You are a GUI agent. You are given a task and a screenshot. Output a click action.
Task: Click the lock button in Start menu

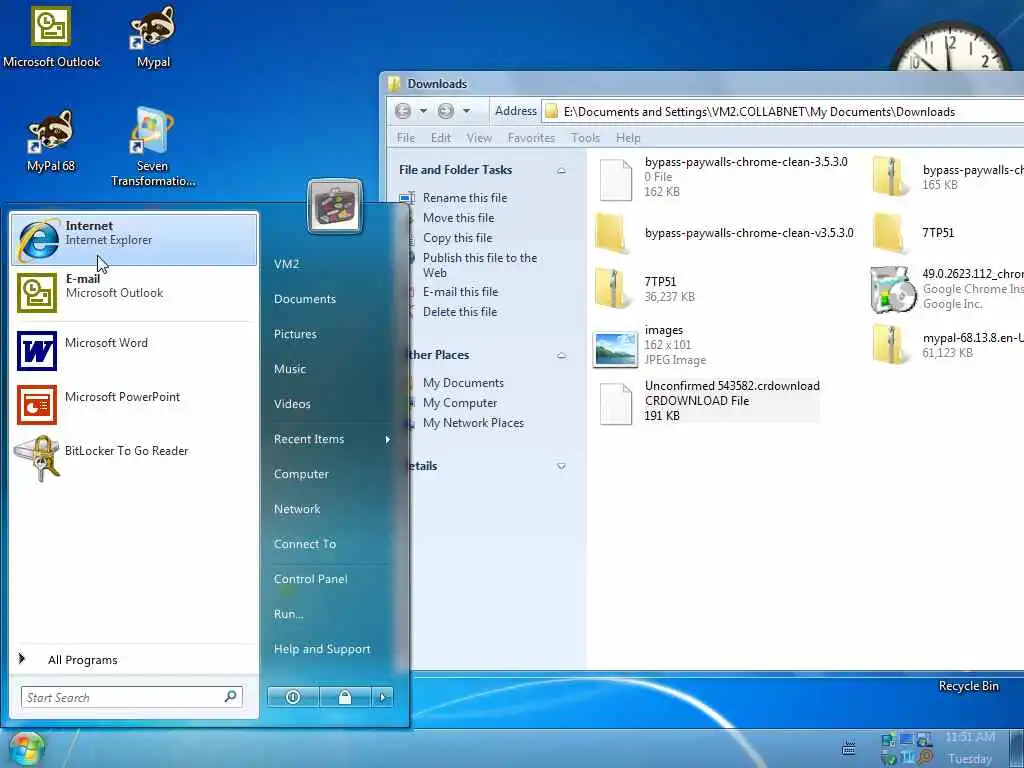344,697
